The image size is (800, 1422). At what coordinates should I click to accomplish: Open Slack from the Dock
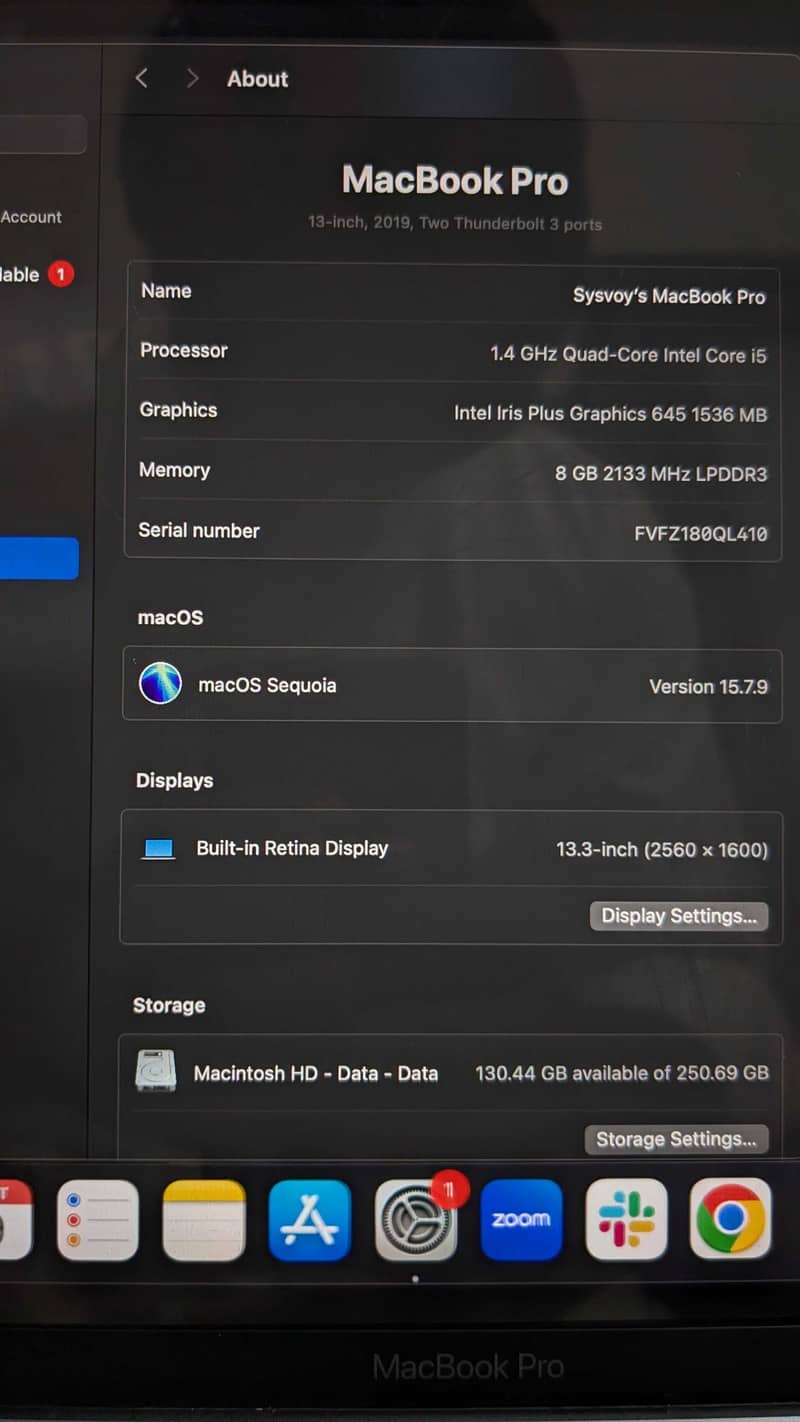tap(626, 1219)
